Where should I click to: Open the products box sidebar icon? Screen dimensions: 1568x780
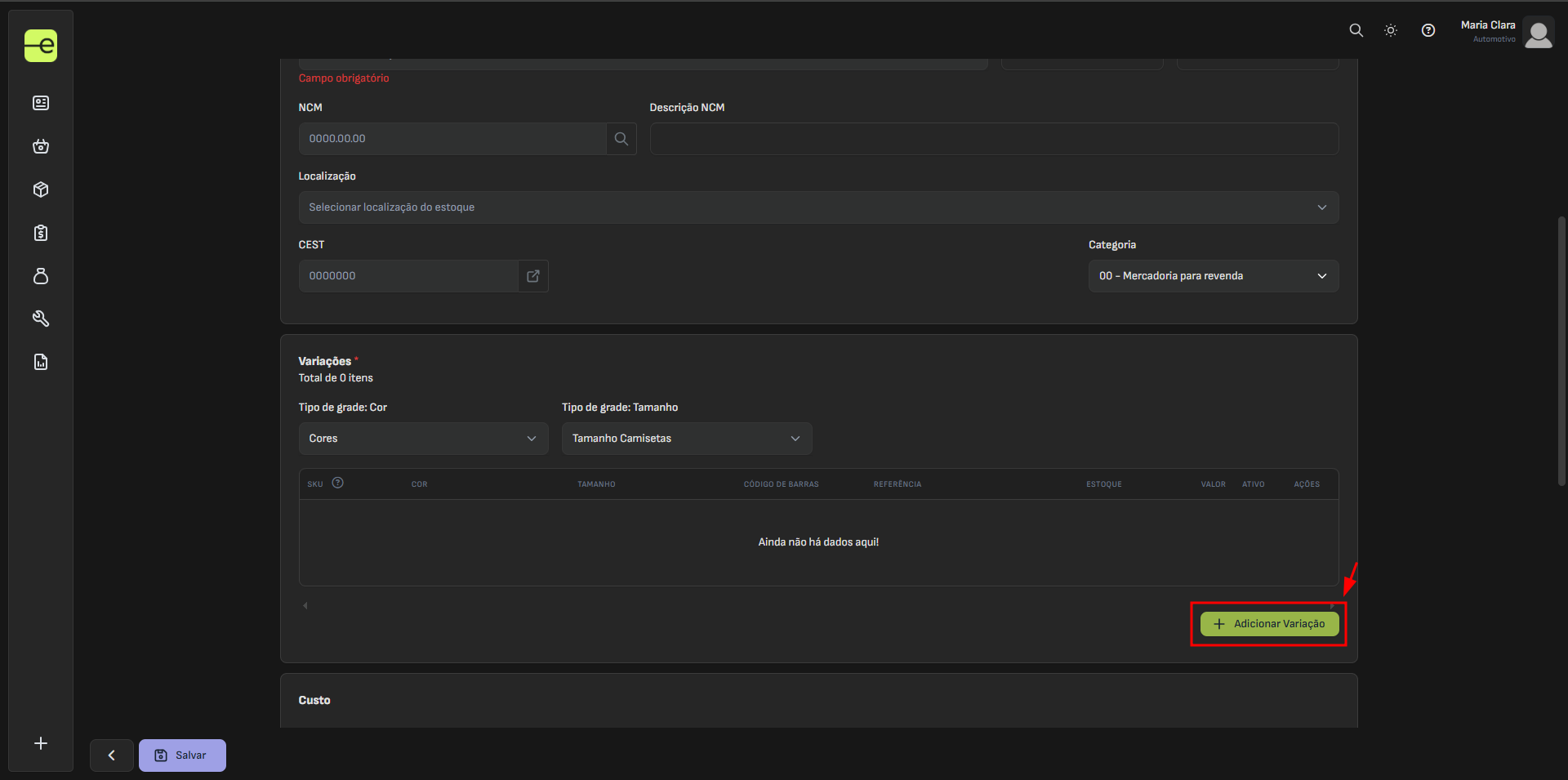[41, 189]
